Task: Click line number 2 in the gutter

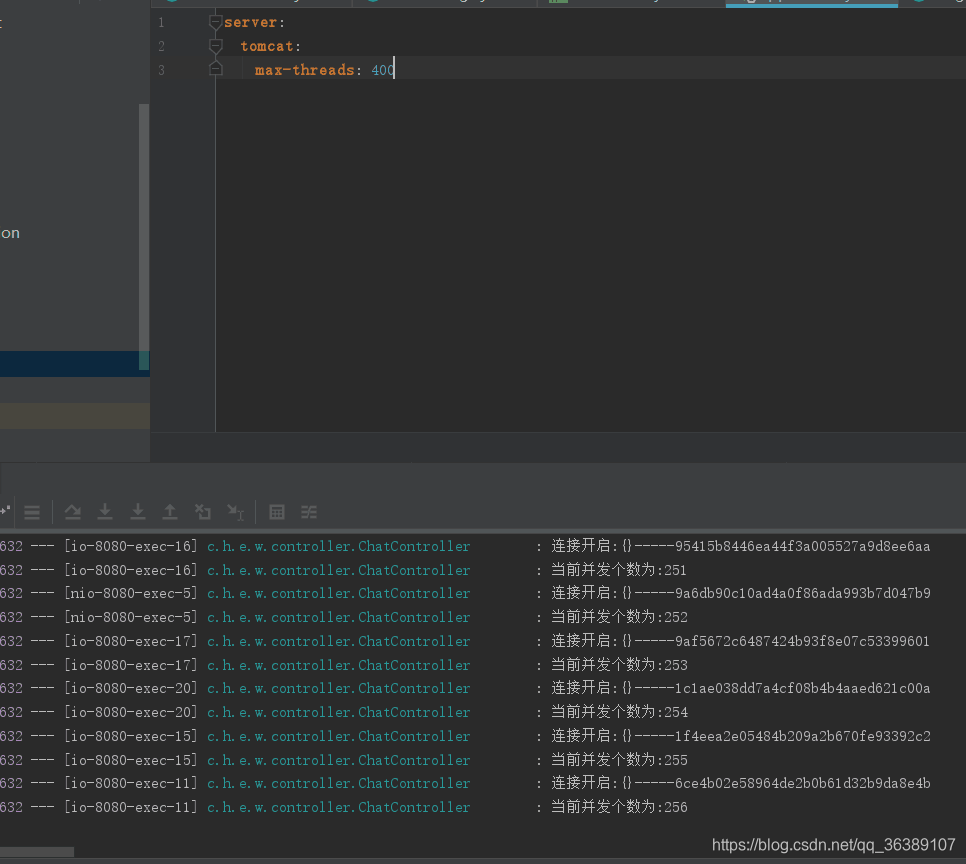Action: (161, 46)
